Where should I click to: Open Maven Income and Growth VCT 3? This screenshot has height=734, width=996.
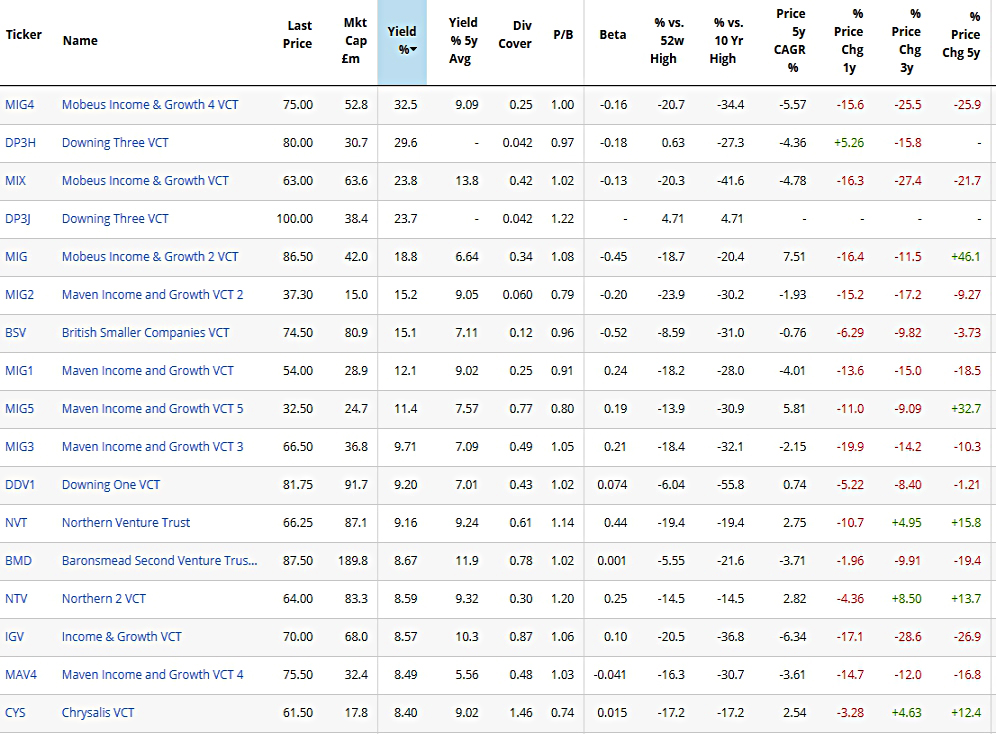coord(152,447)
